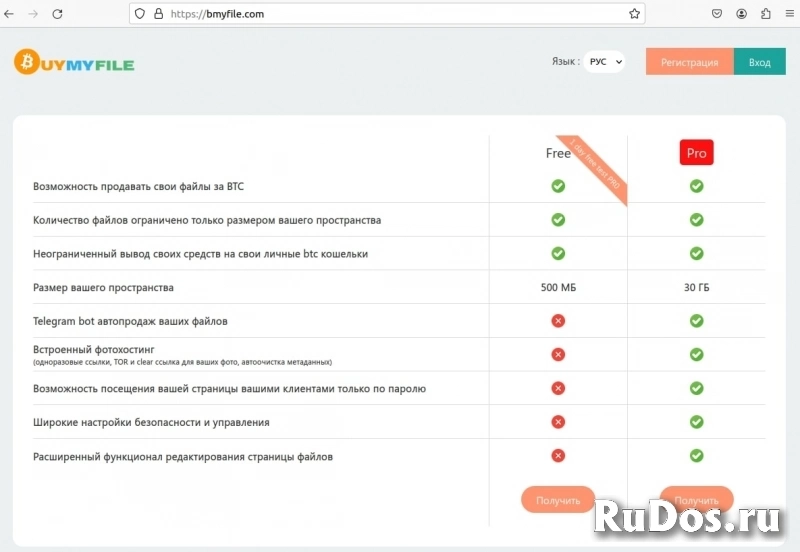Click Free plan checkmark for selling files for BTC

558,186
